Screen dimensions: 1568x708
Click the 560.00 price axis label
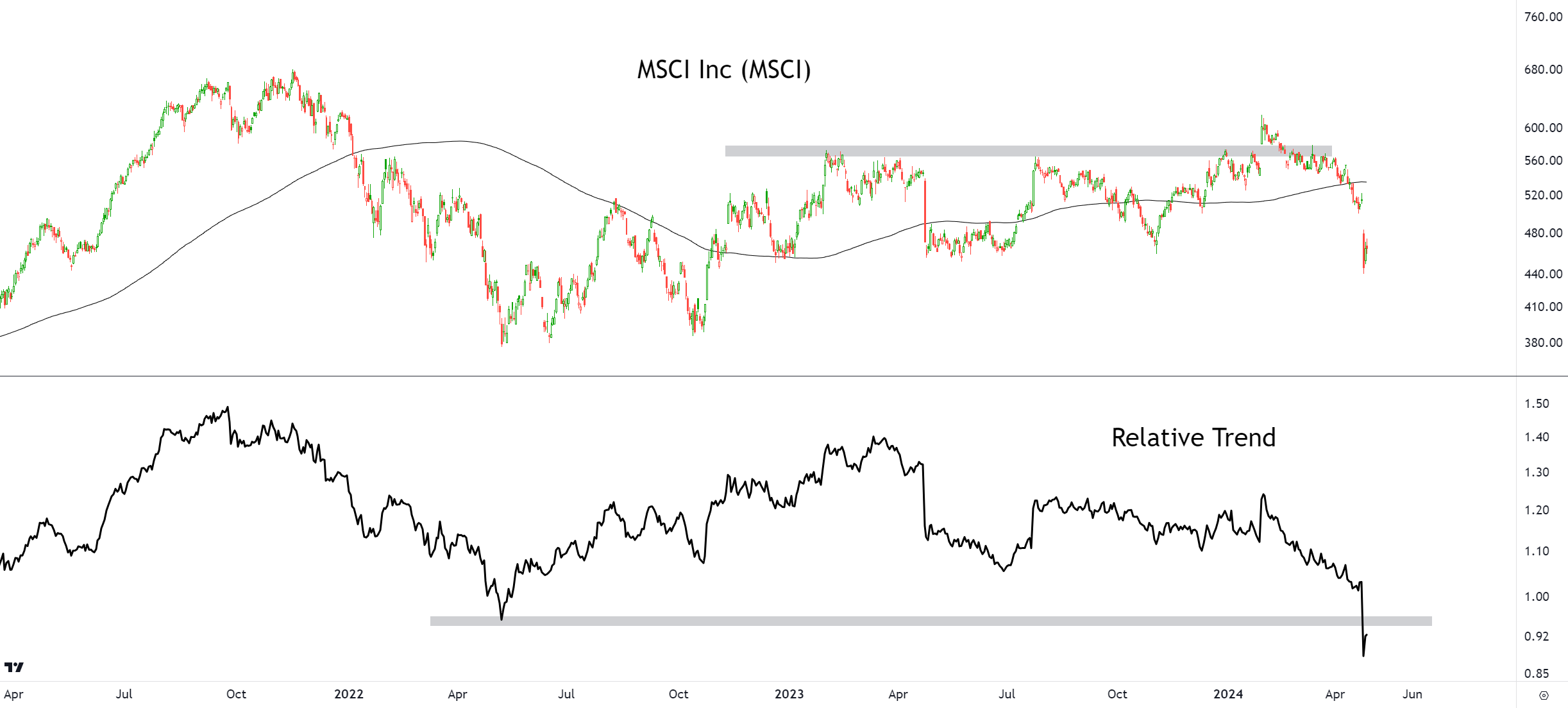[x=1543, y=160]
